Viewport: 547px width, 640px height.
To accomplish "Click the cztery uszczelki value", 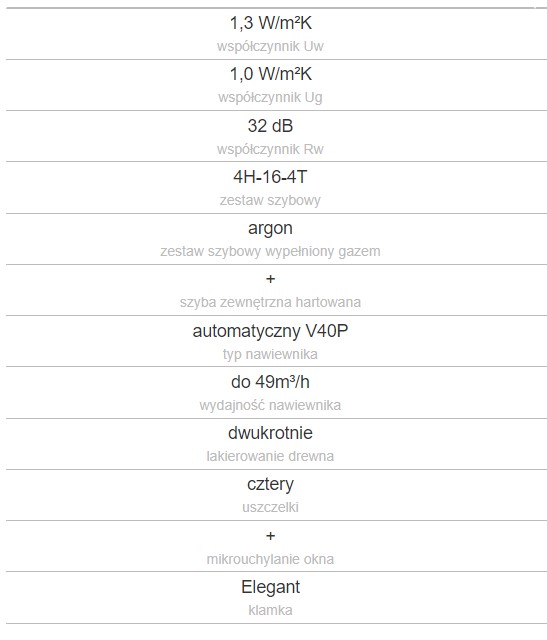I will (x=270, y=484).
